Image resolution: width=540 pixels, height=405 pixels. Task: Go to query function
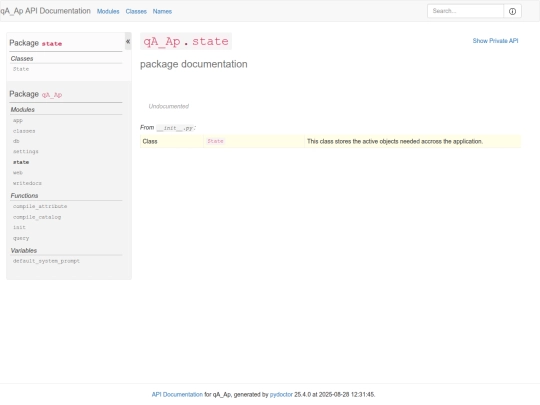[x=21, y=238]
